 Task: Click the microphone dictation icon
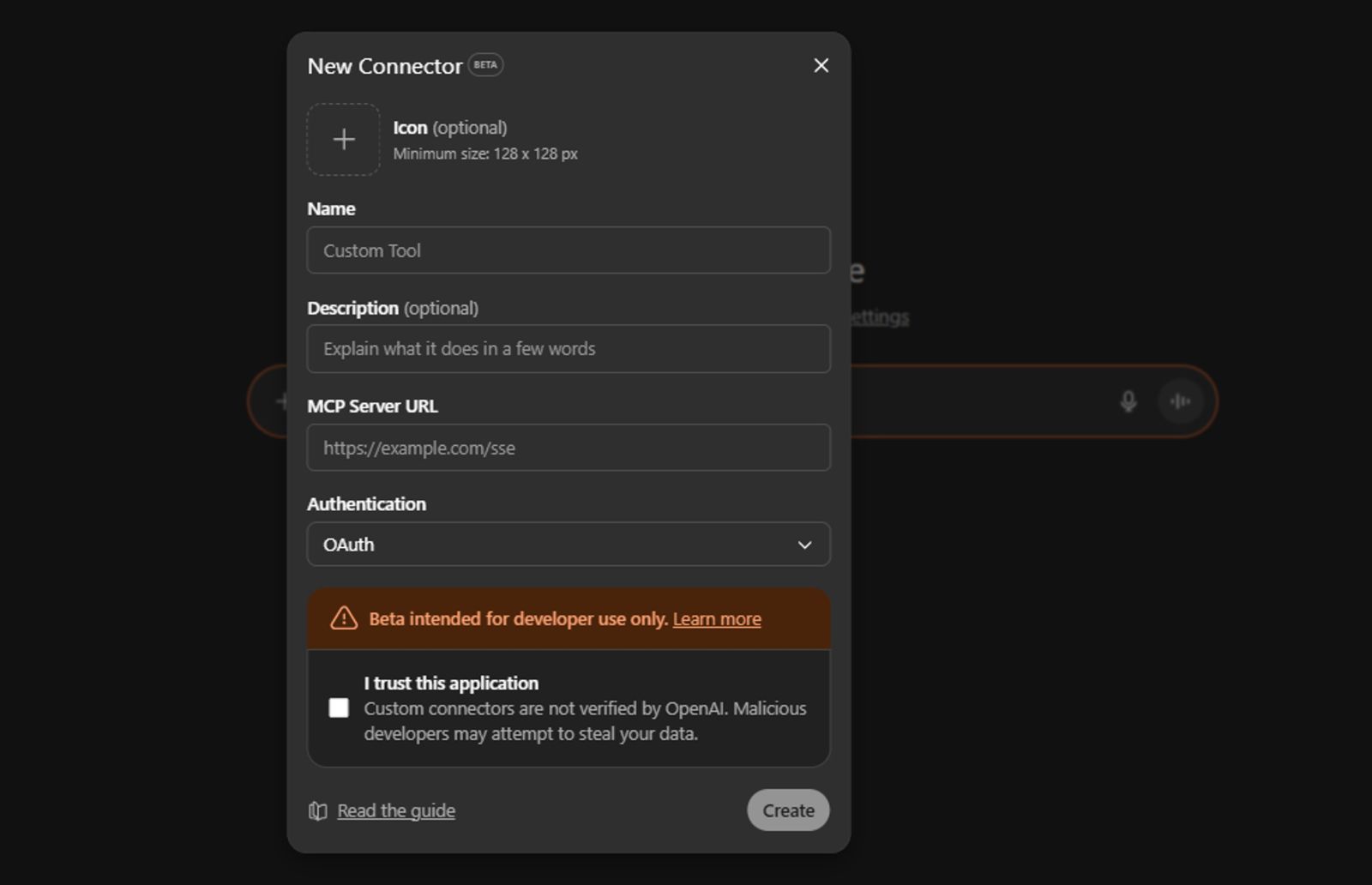coord(1128,401)
